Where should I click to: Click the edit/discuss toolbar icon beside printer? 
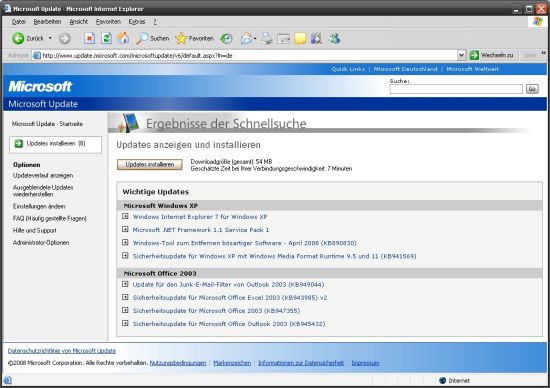click(x=283, y=38)
